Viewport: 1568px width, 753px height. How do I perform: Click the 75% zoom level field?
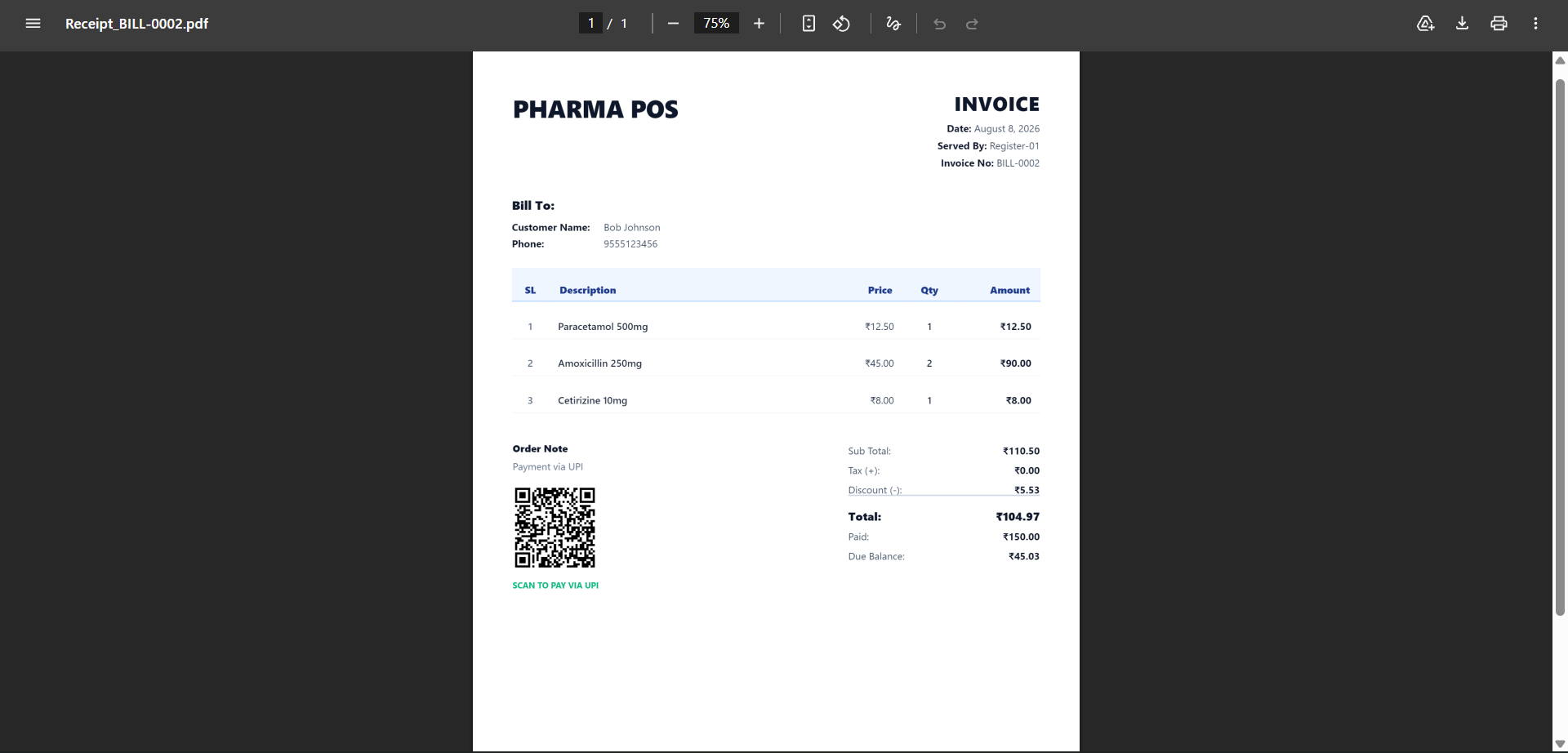[716, 23]
